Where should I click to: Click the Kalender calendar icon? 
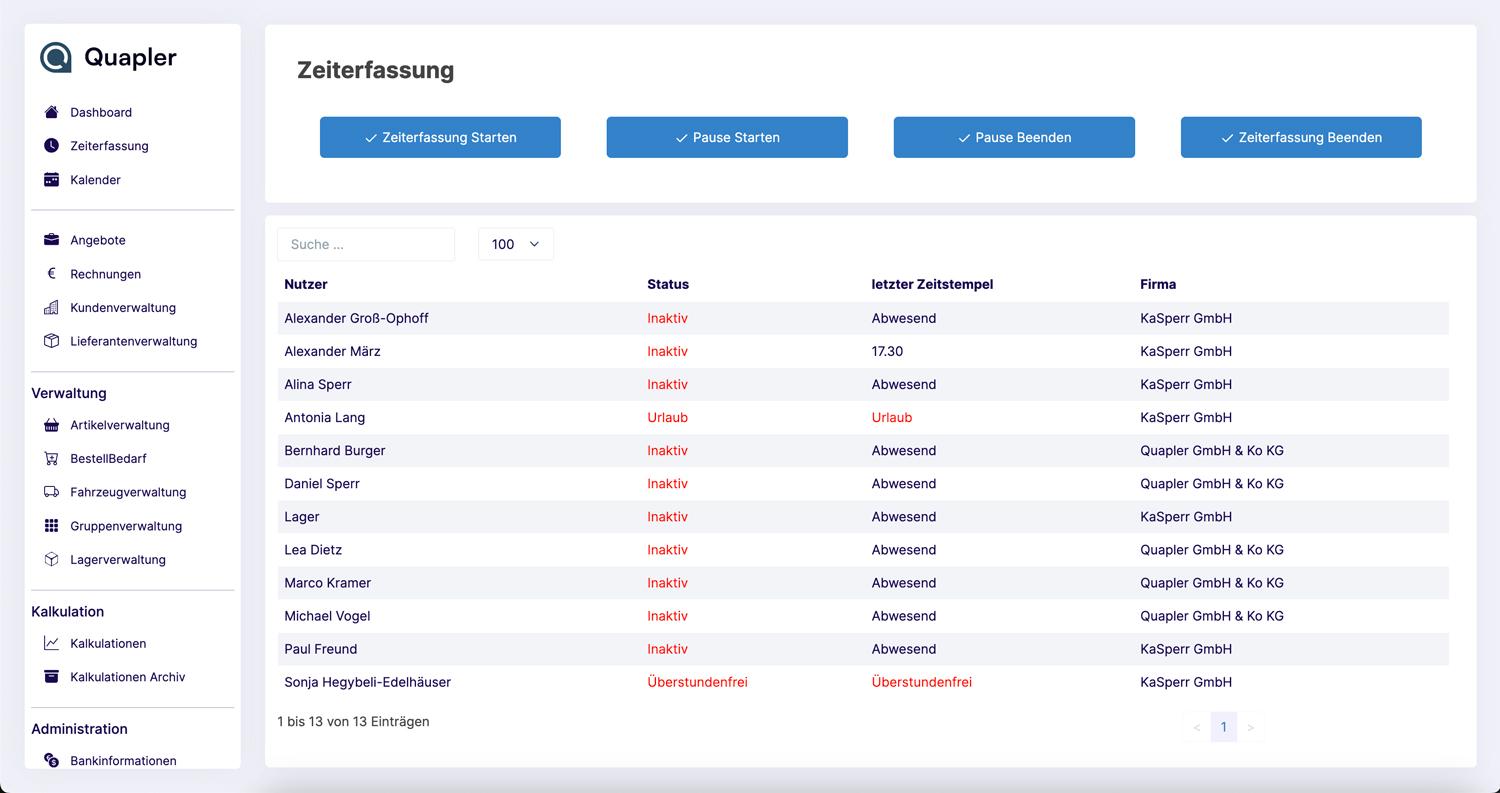click(x=52, y=180)
